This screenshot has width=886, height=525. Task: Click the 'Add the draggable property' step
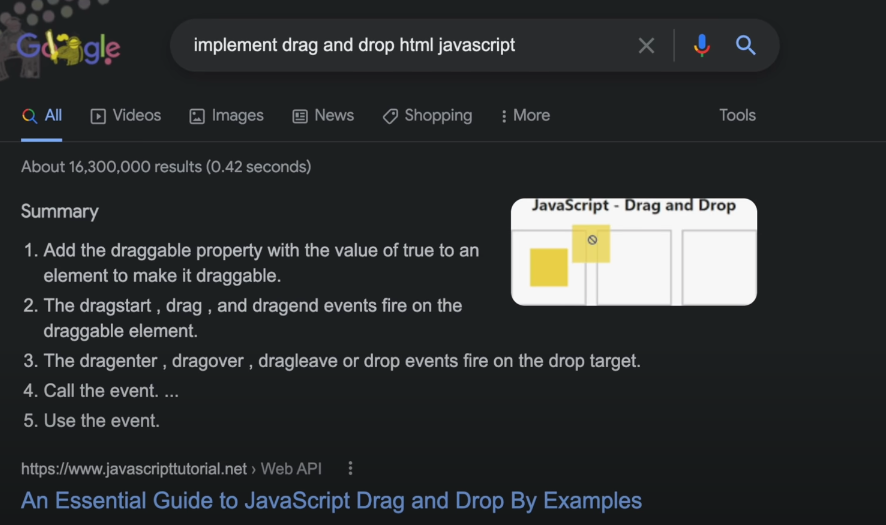pos(261,263)
